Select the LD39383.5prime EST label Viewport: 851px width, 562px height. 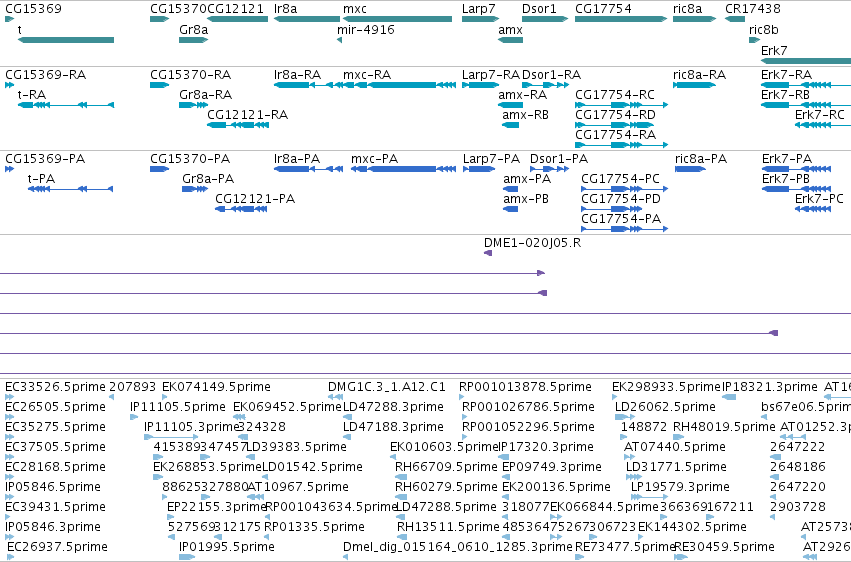296,446
